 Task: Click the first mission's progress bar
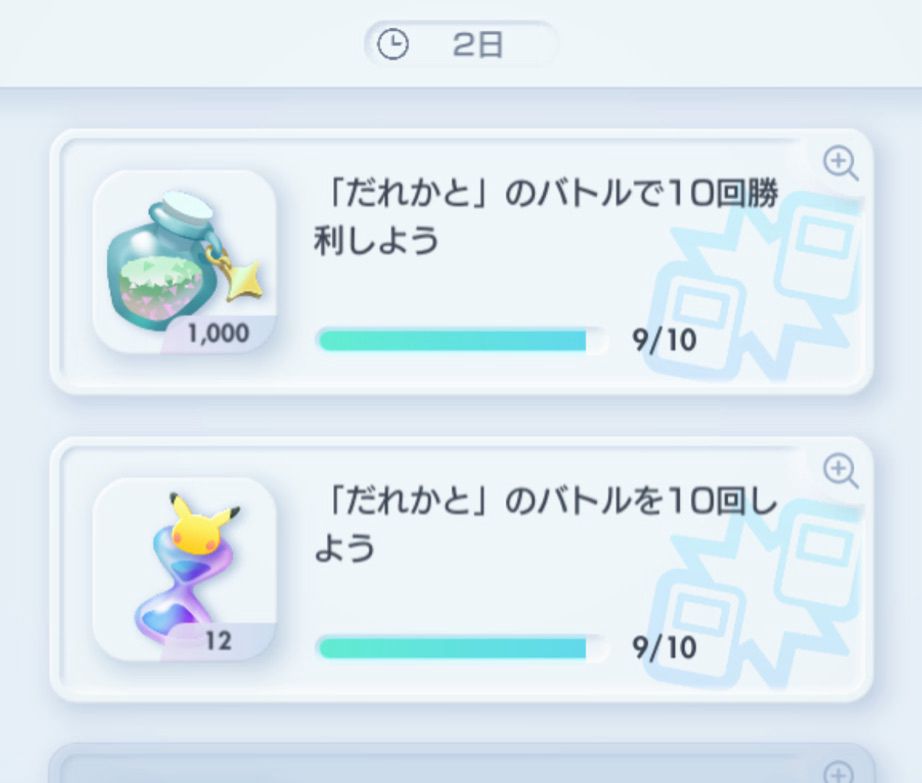462,340
